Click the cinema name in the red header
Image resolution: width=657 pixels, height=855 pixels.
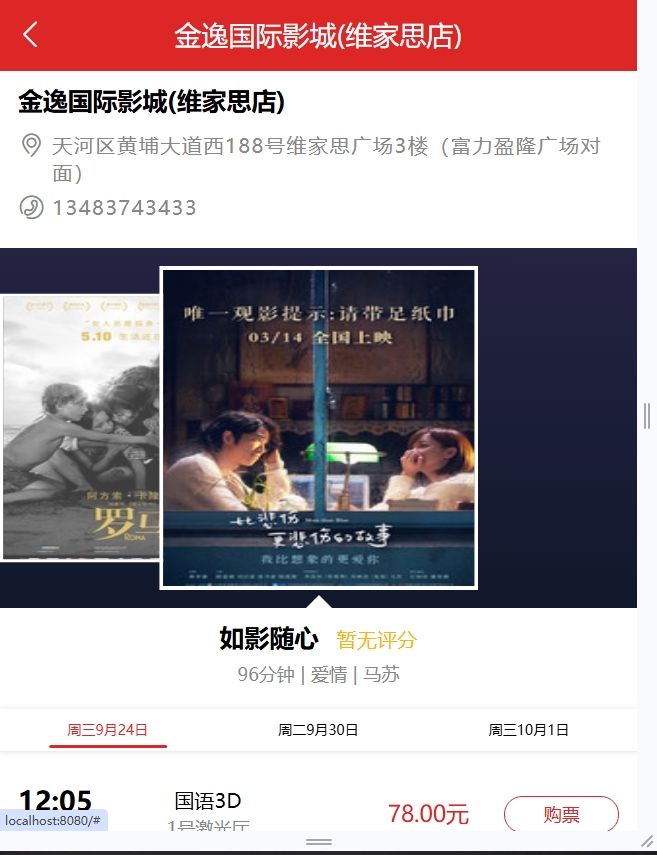pyautogui.click(x=318, y=36)
